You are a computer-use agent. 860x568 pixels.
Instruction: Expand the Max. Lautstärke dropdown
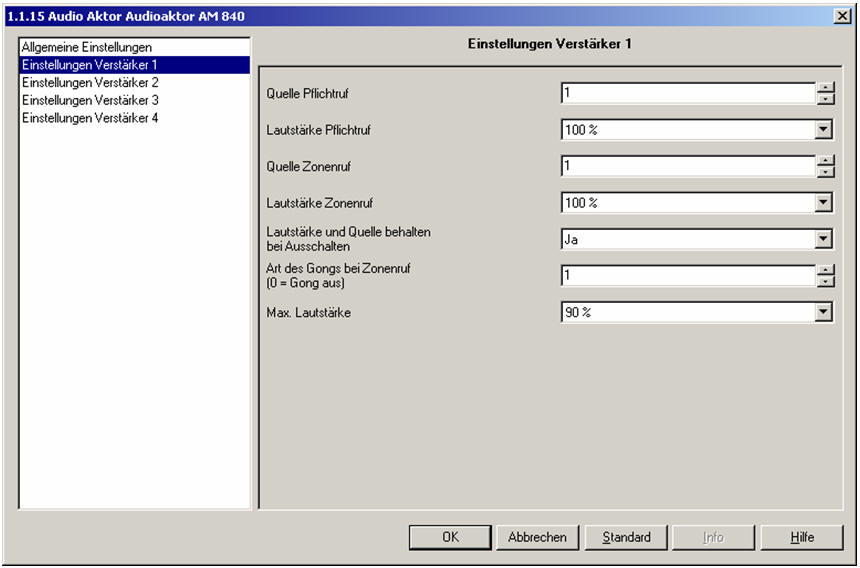[824, 313]
